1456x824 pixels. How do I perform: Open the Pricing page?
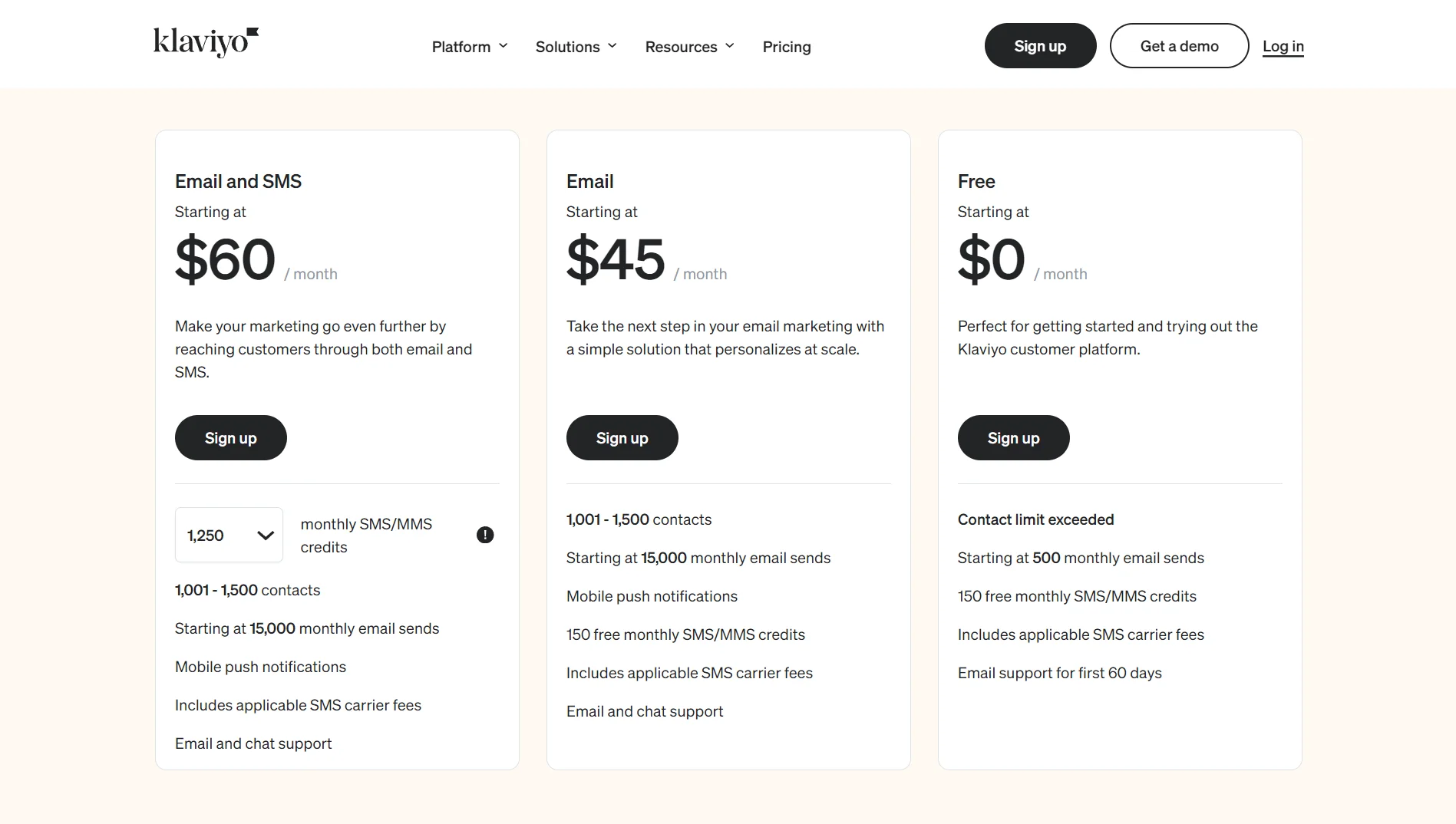pos(786,46)
